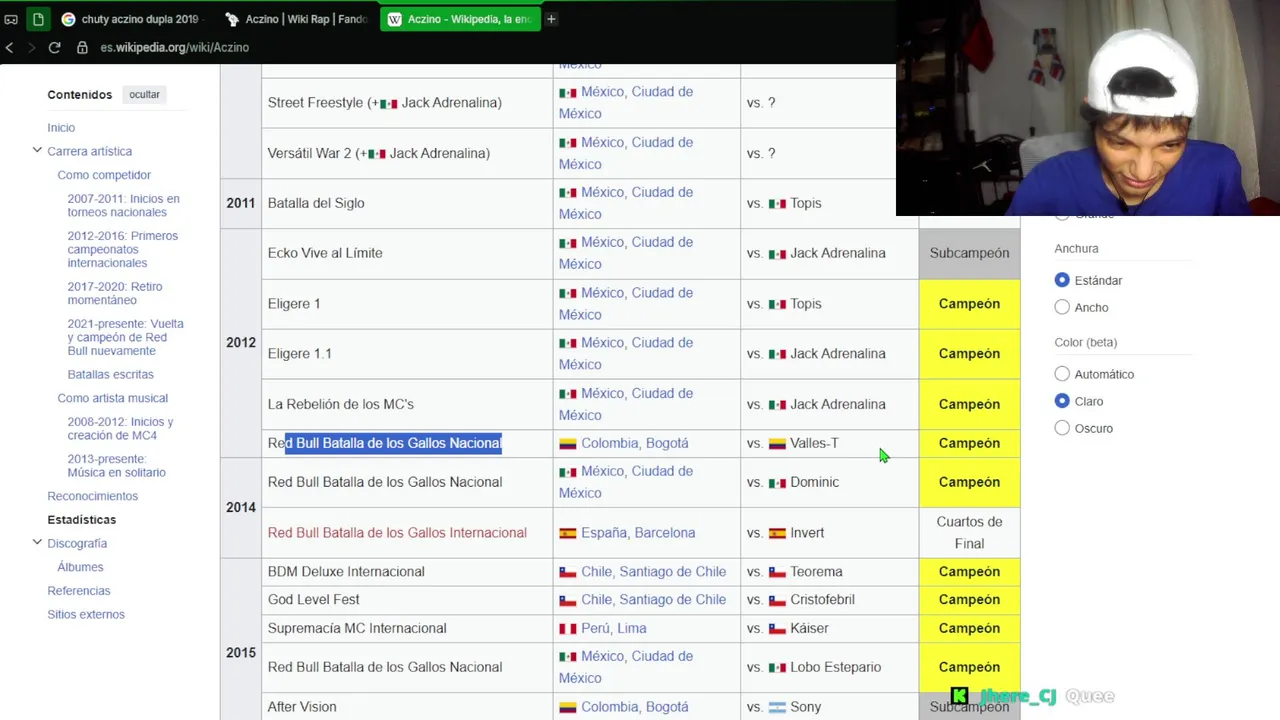The height and width of the screenshot is (720, 1280).
Task: Collapse Discografía section in contents
Action: click(37, 543)
